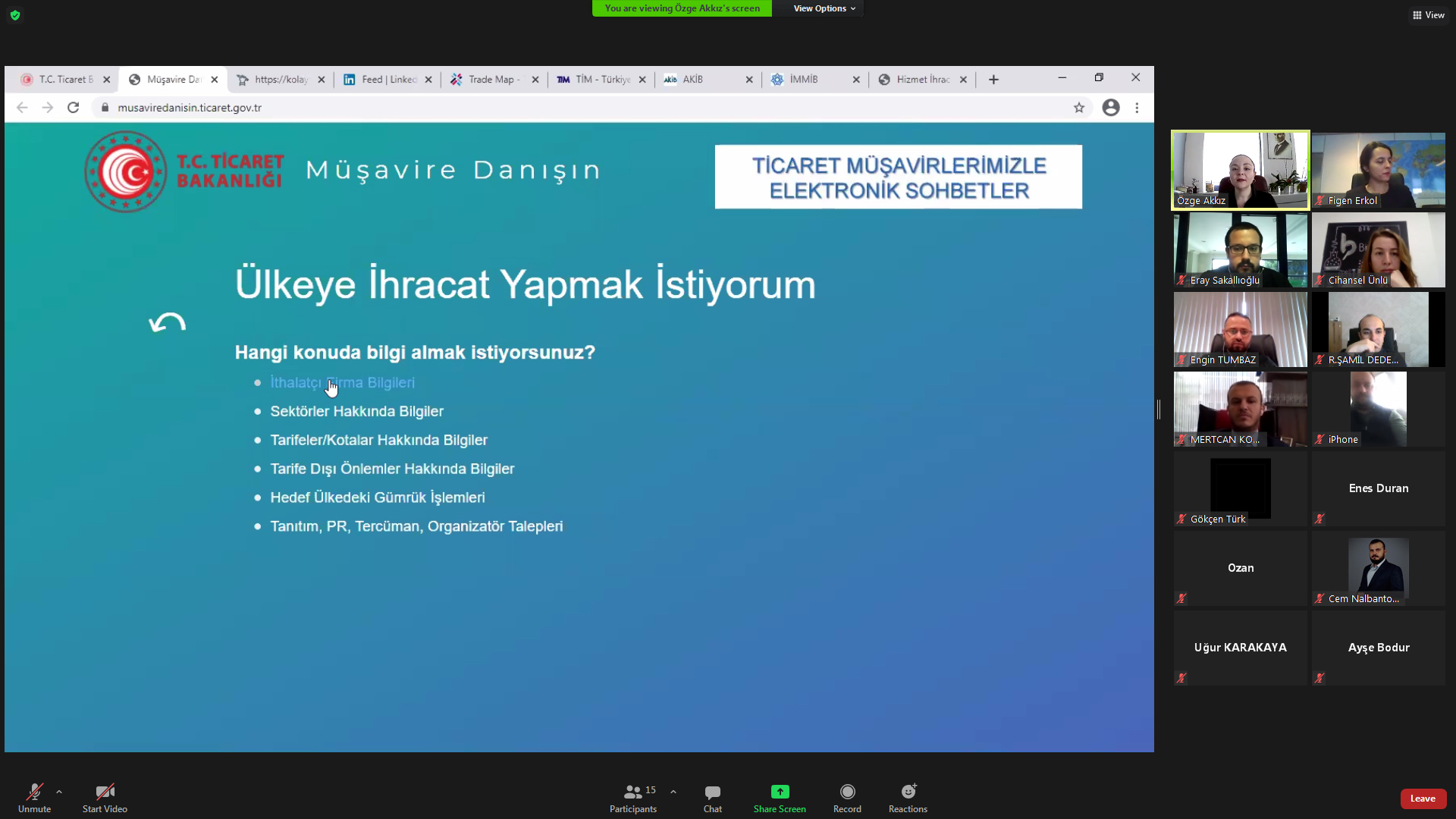Image resolution: width=1456 pixels, height=819 pixels.
Task: Turn on camera with Start Video
Action: click(x=105, y=797)
